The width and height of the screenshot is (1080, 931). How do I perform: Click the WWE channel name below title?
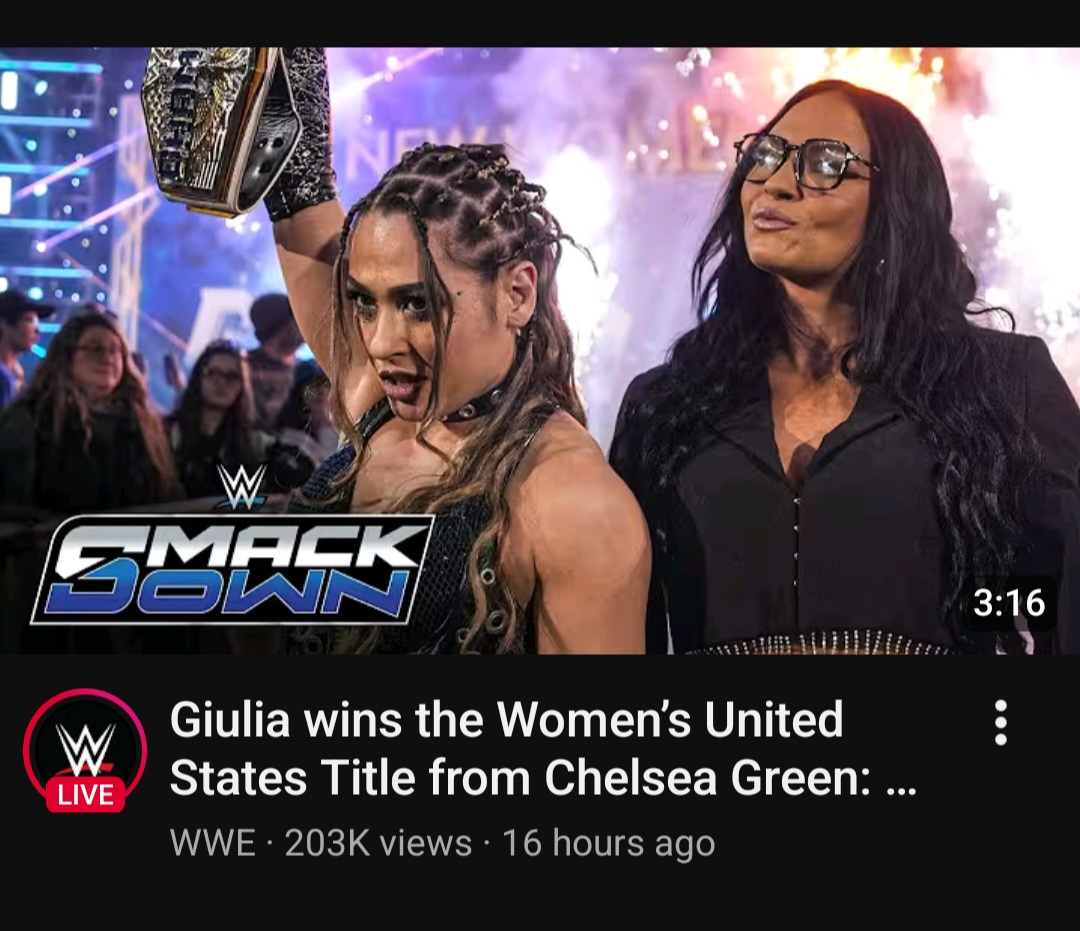point(212,843)
